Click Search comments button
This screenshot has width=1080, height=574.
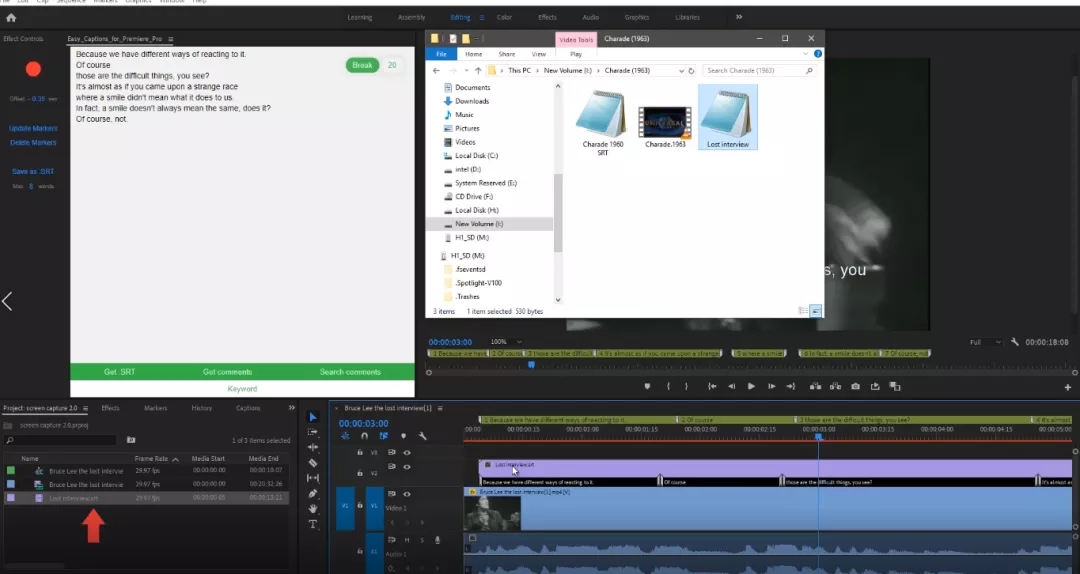350,371
